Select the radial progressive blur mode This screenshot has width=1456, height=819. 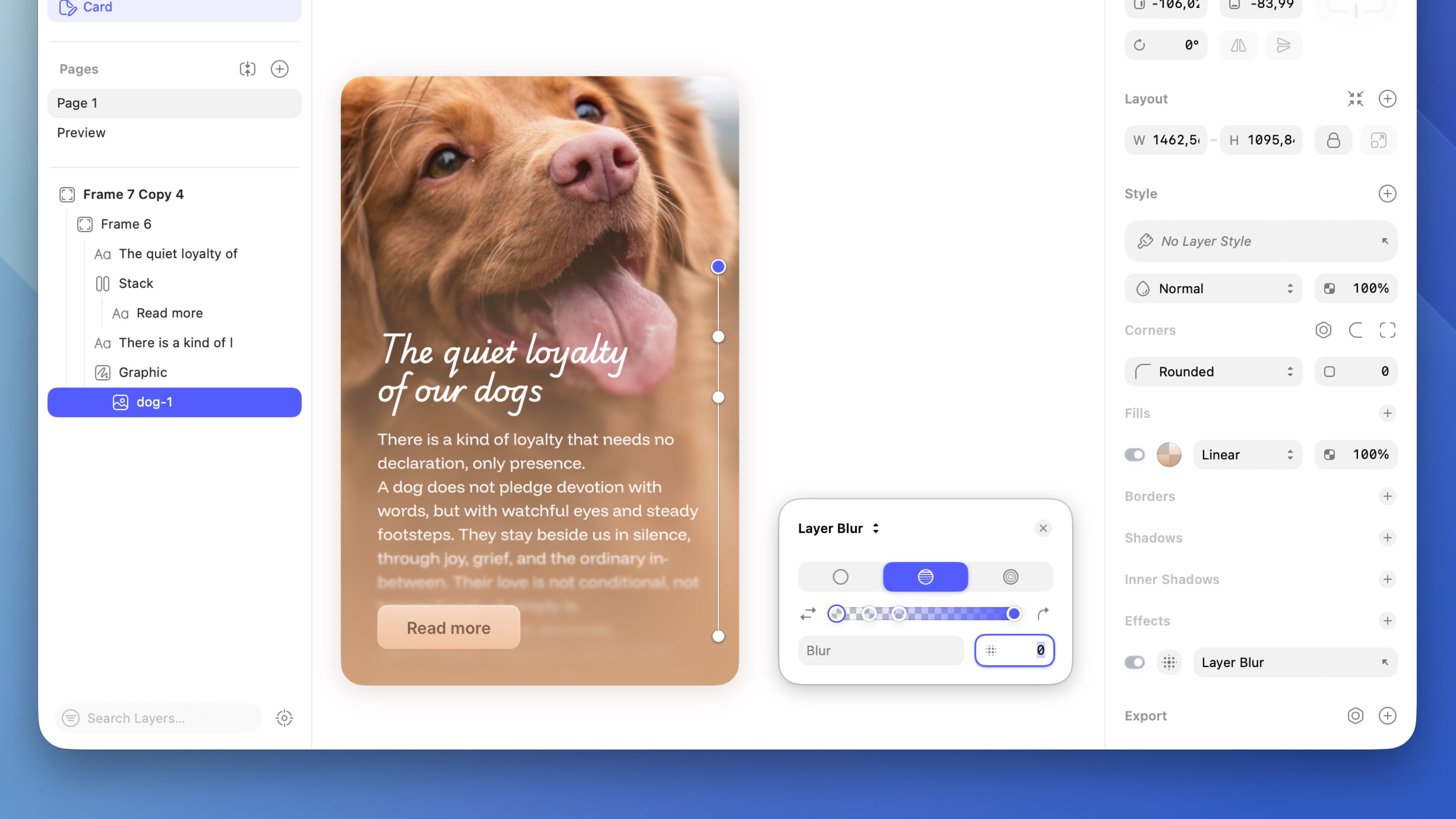pos(1010,577)
